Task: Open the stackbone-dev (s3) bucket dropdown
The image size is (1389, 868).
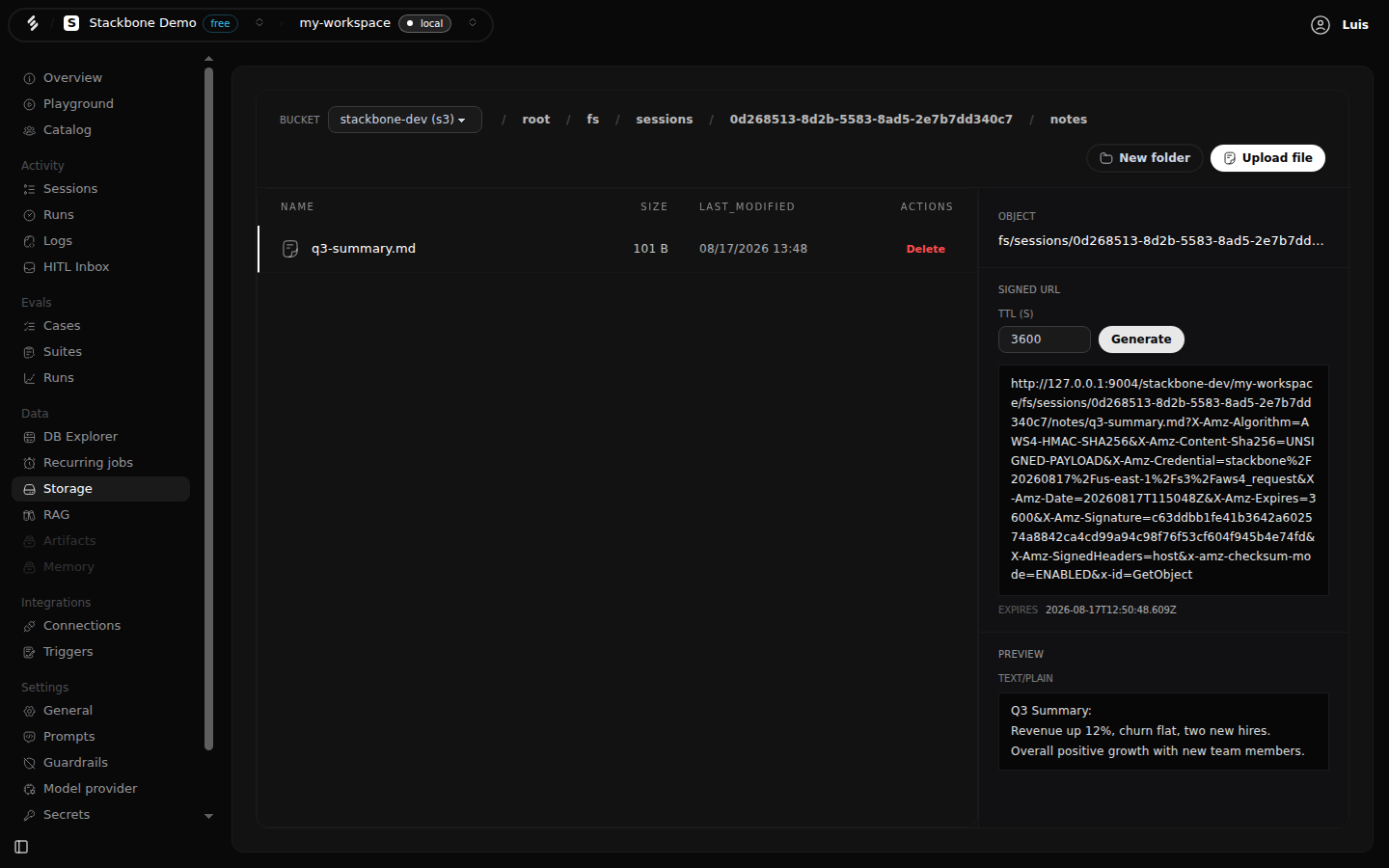Action: [404, 120]
